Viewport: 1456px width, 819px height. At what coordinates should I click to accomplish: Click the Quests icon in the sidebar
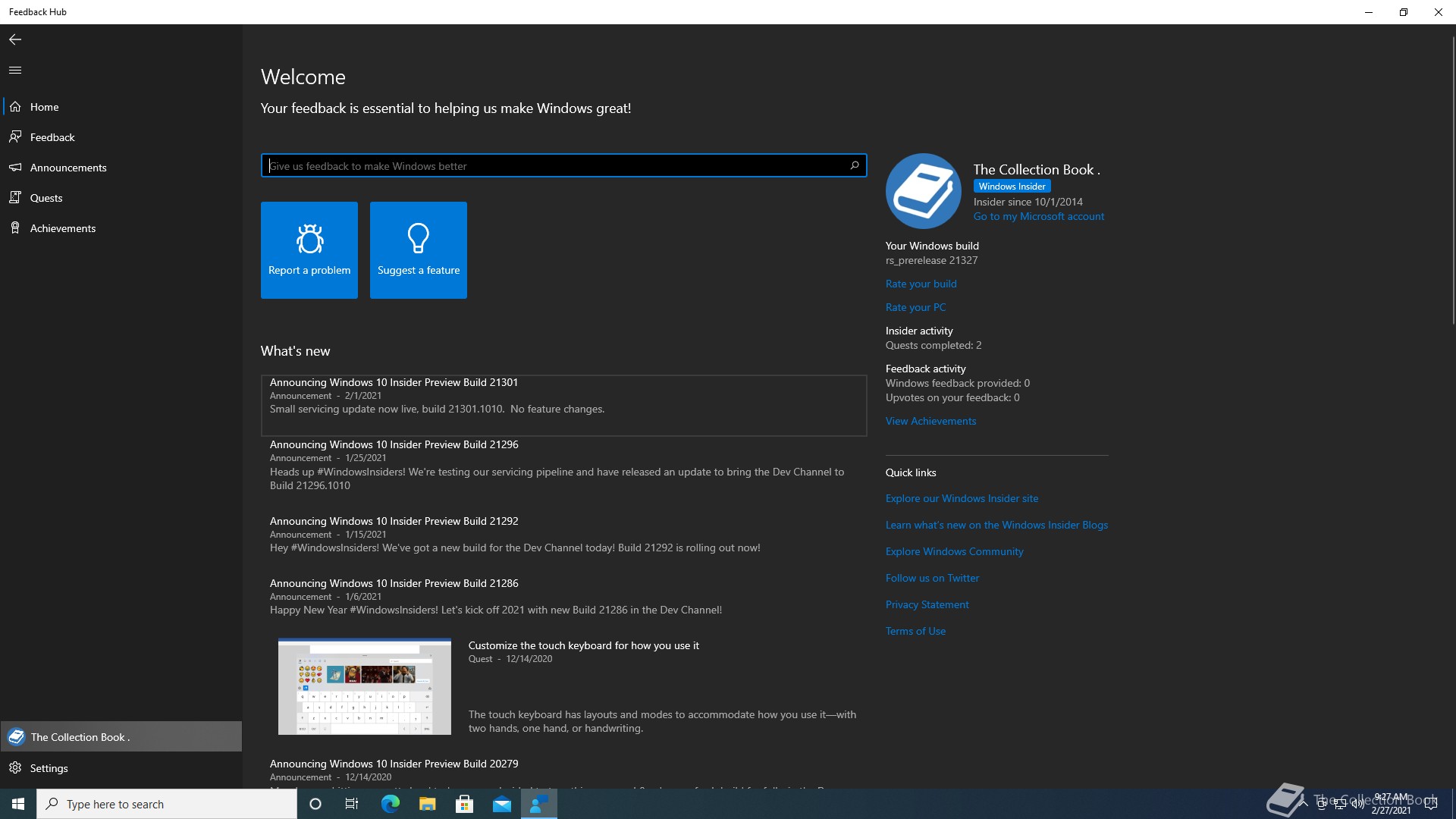15,198
